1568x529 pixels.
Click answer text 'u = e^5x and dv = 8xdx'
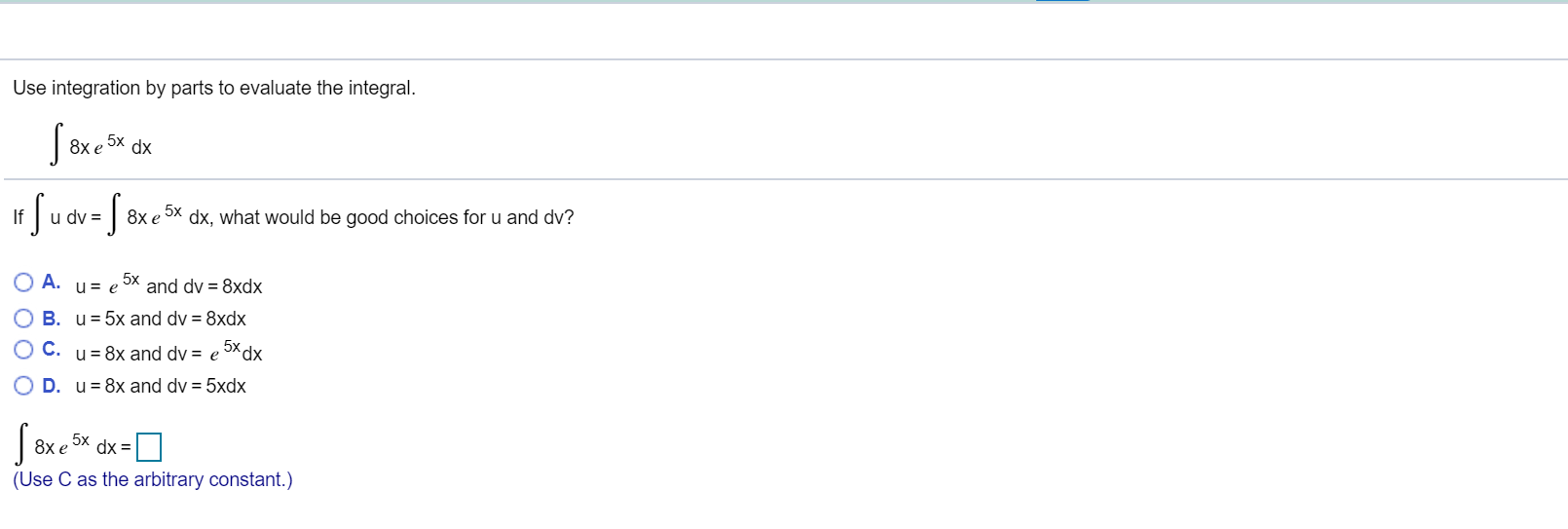tap(168, 286)
